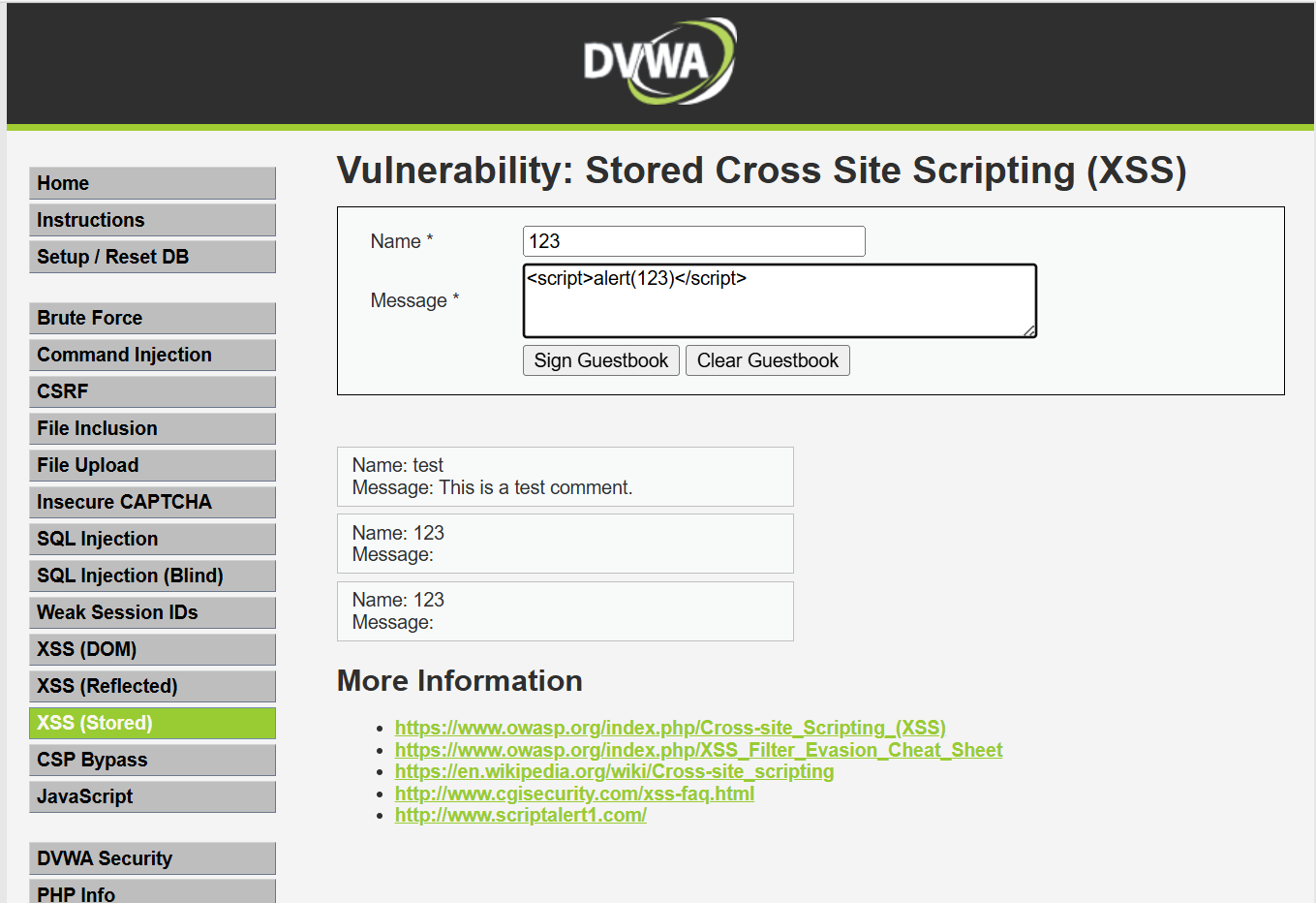This screenshot has width=1316, height=903.
Task: Open the File Inclusion module
Action: coord(152,428)
